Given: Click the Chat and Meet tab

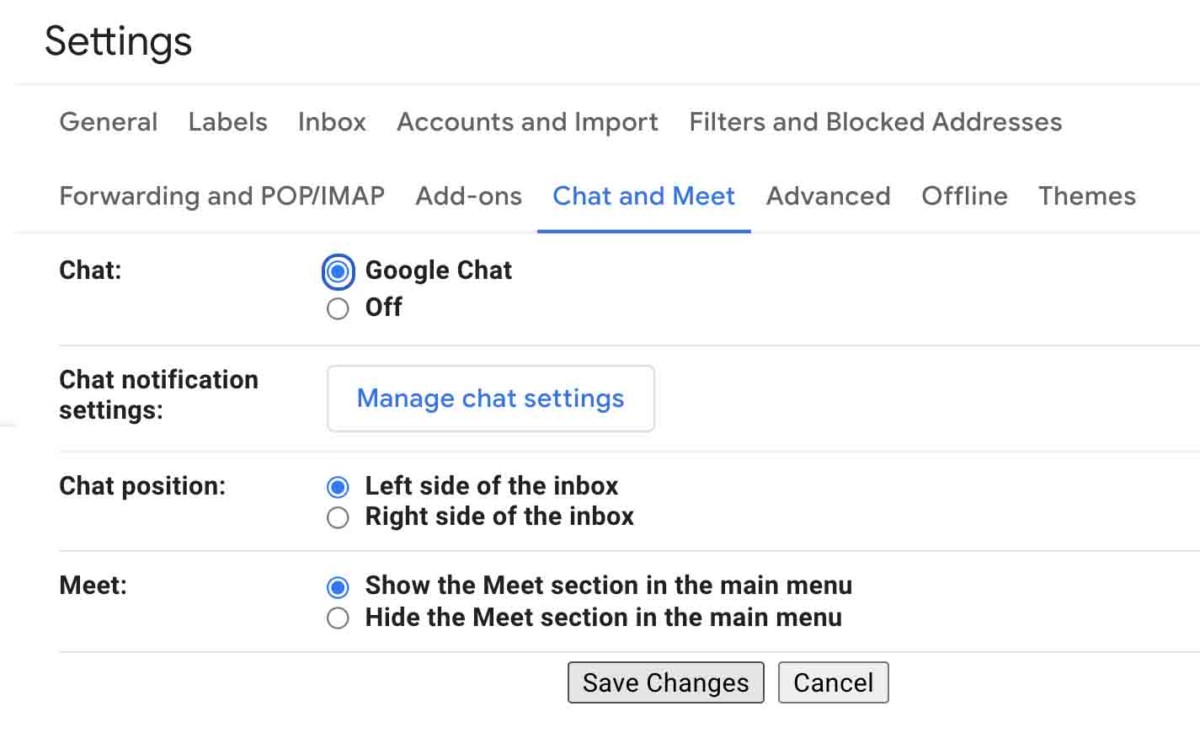Looking at the screenshot, I should (x=644, y=196).
